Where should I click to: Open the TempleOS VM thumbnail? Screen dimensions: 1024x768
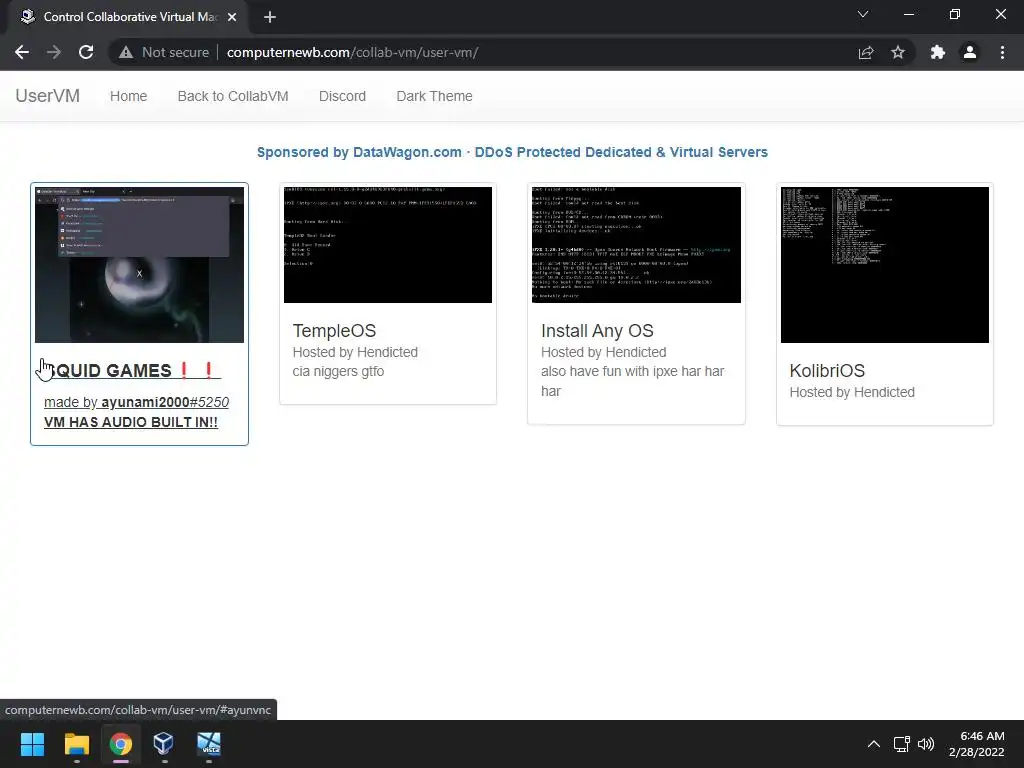tap(388, 245)
